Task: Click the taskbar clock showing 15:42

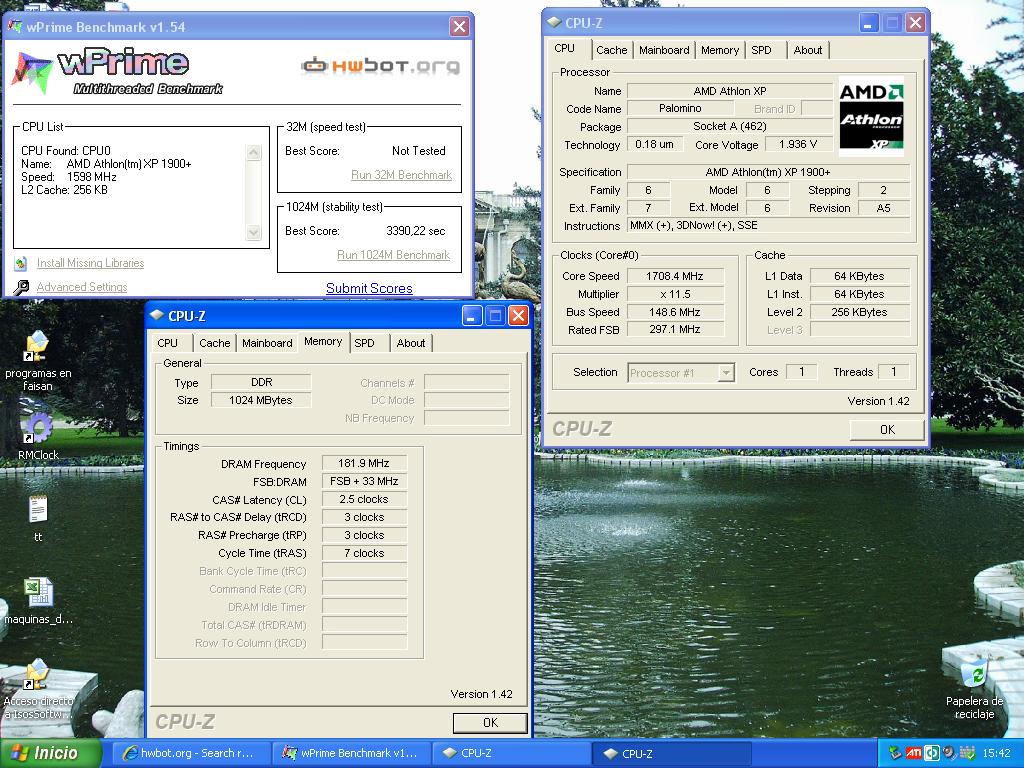Action: point(996,753)
